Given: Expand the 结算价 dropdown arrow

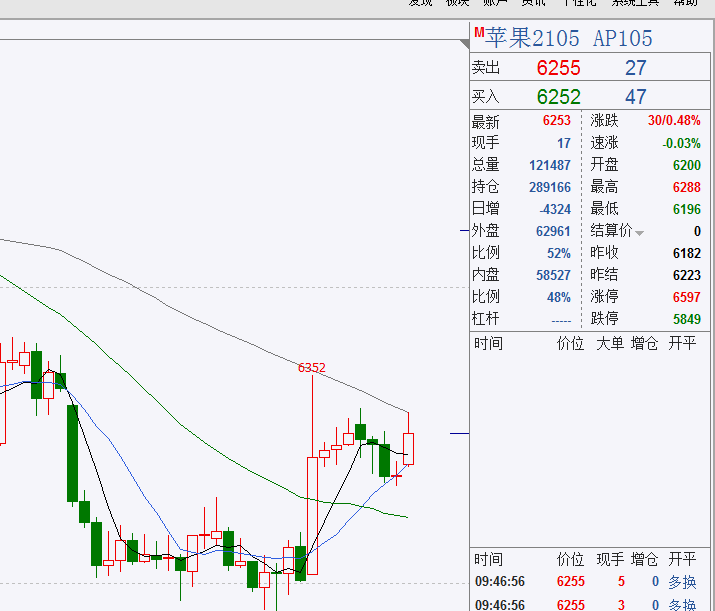Looking at the screenshot, I should pos(639,233).
